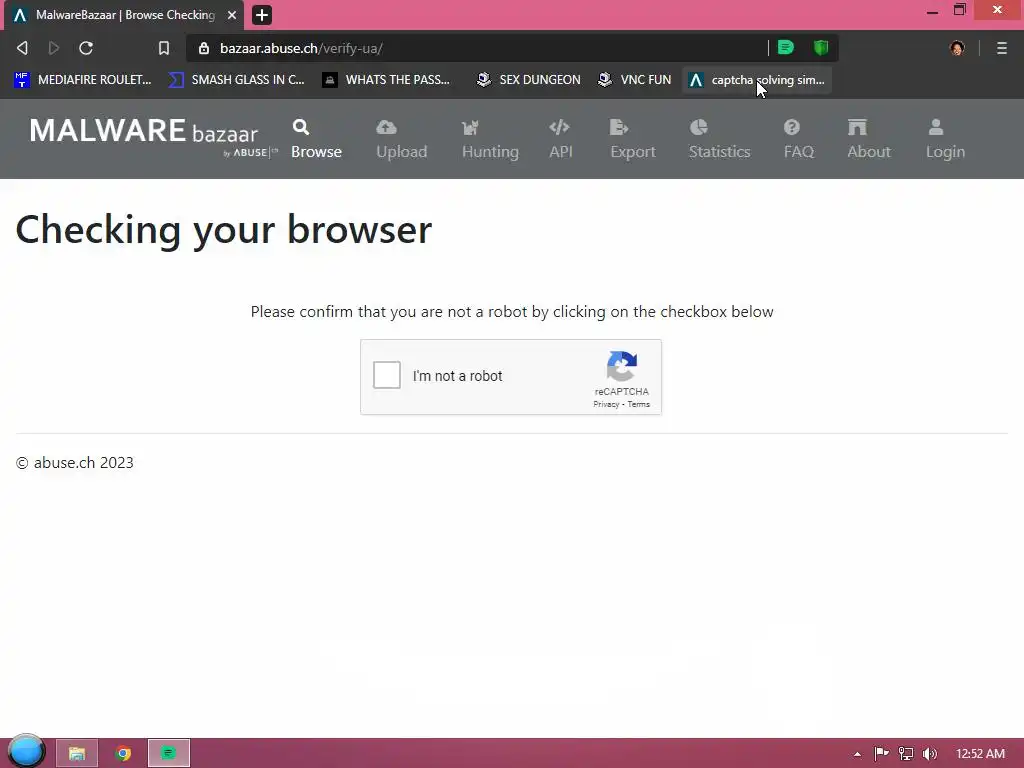This screenshot has width=1024, height=768.
Task: Open a new tab with plus button
Action: coord(262,14)
